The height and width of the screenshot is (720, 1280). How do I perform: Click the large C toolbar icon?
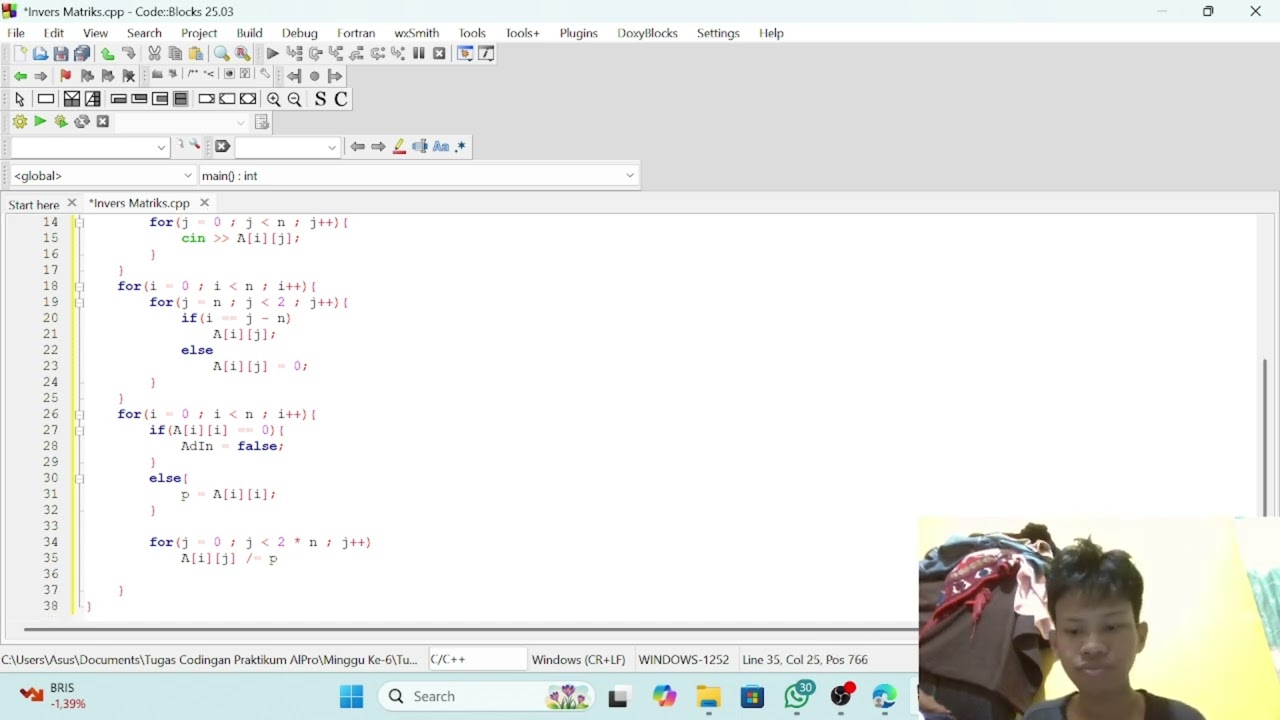(x=341, y=99)
